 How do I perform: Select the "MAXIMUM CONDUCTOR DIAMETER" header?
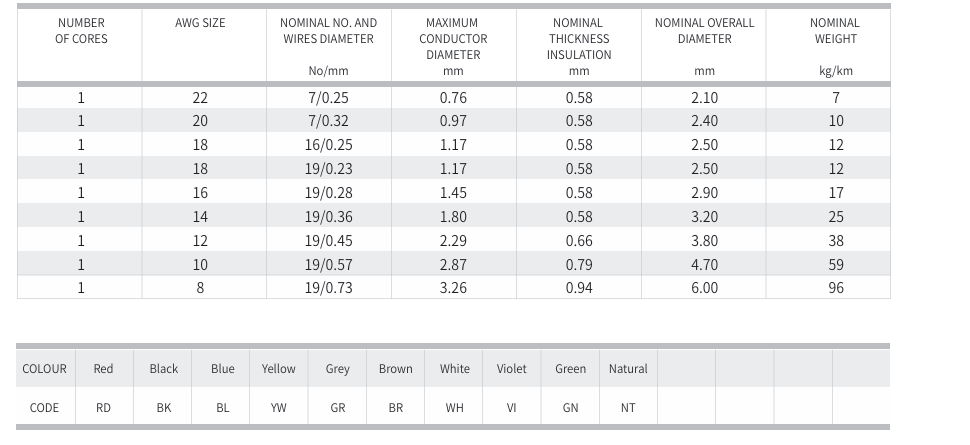[453, 38]
